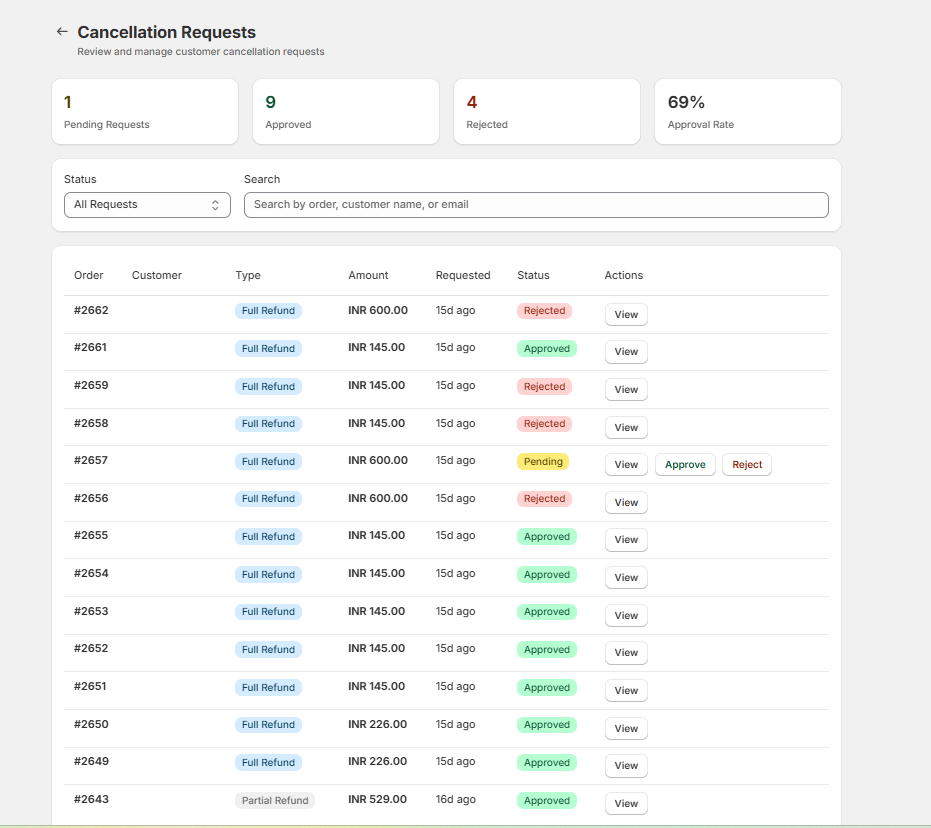Click the stepper arrows on the Status selector
931x828 pixels.
click(215, 204)
